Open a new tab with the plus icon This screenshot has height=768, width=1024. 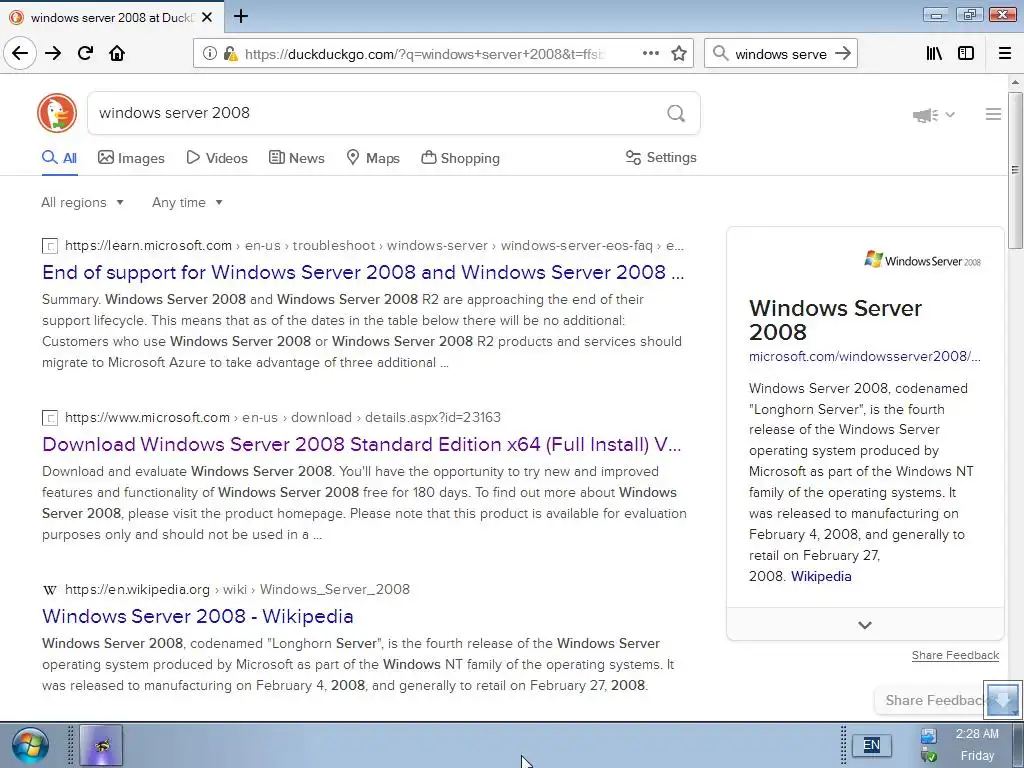tap(241, 16)
